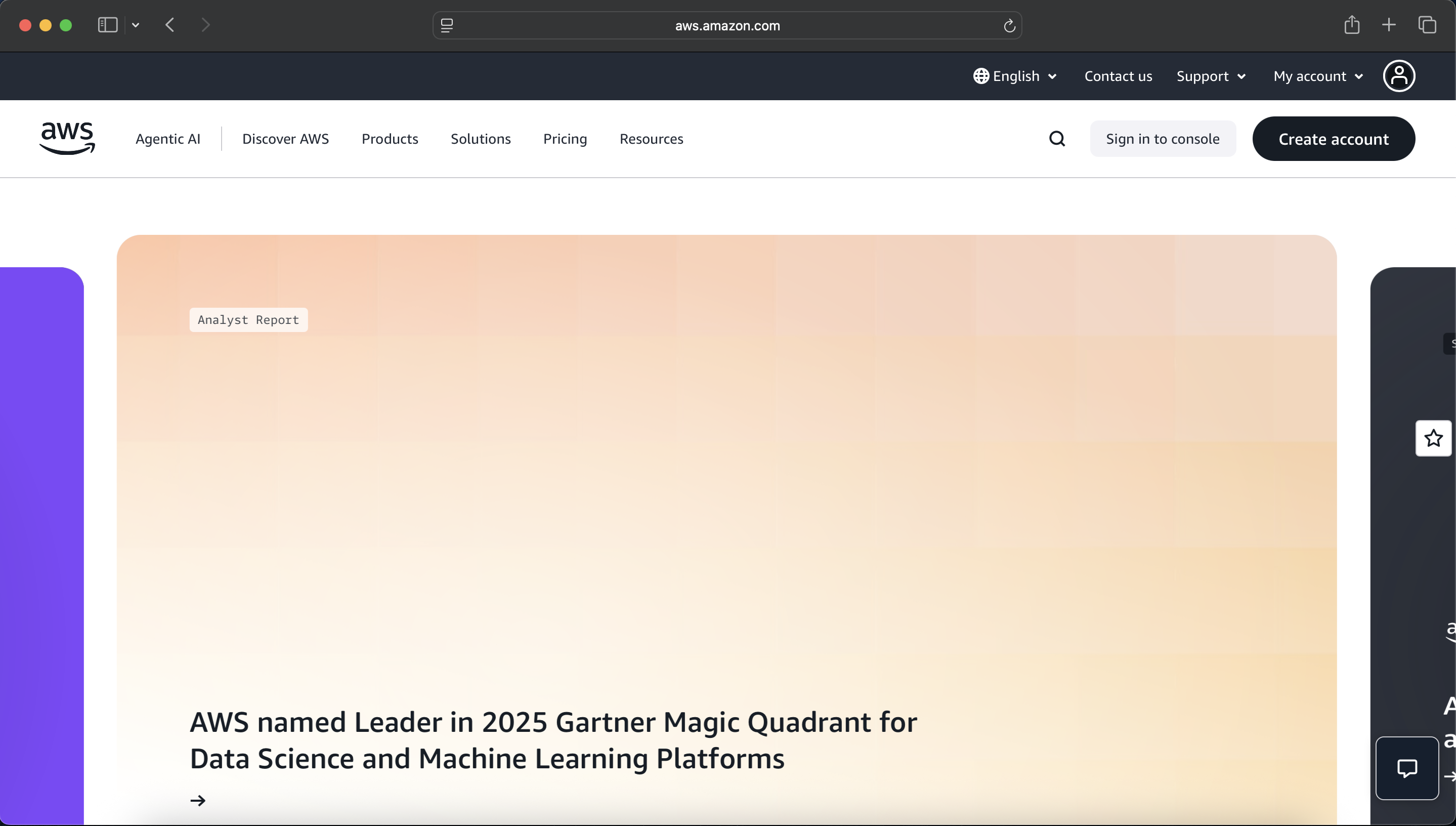Open the Products menu
The height and width of the screenshot is (826, 1456).
[390, 139]
